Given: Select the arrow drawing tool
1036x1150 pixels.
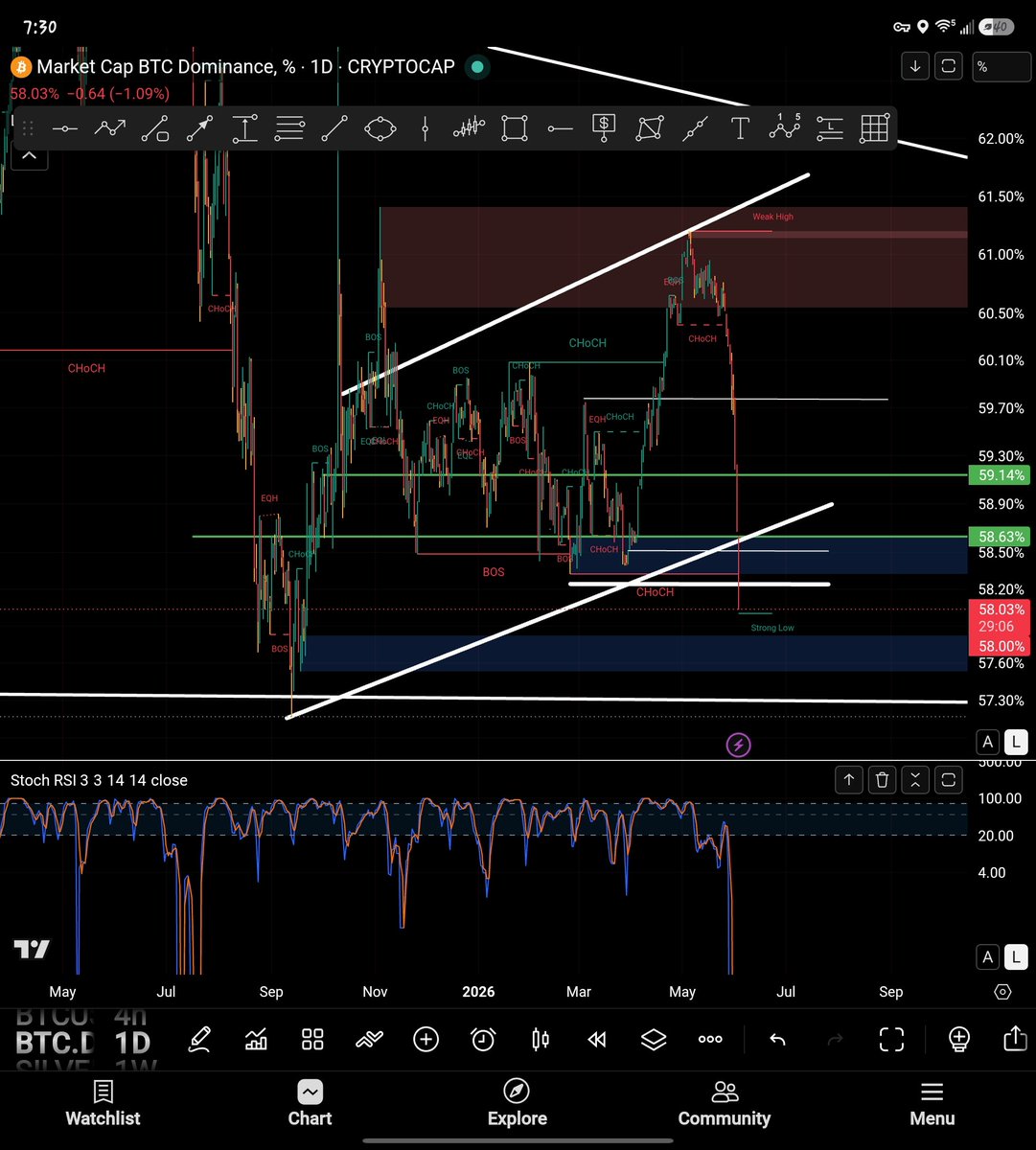Looking at the screenshot, I should tap(199, 128).
